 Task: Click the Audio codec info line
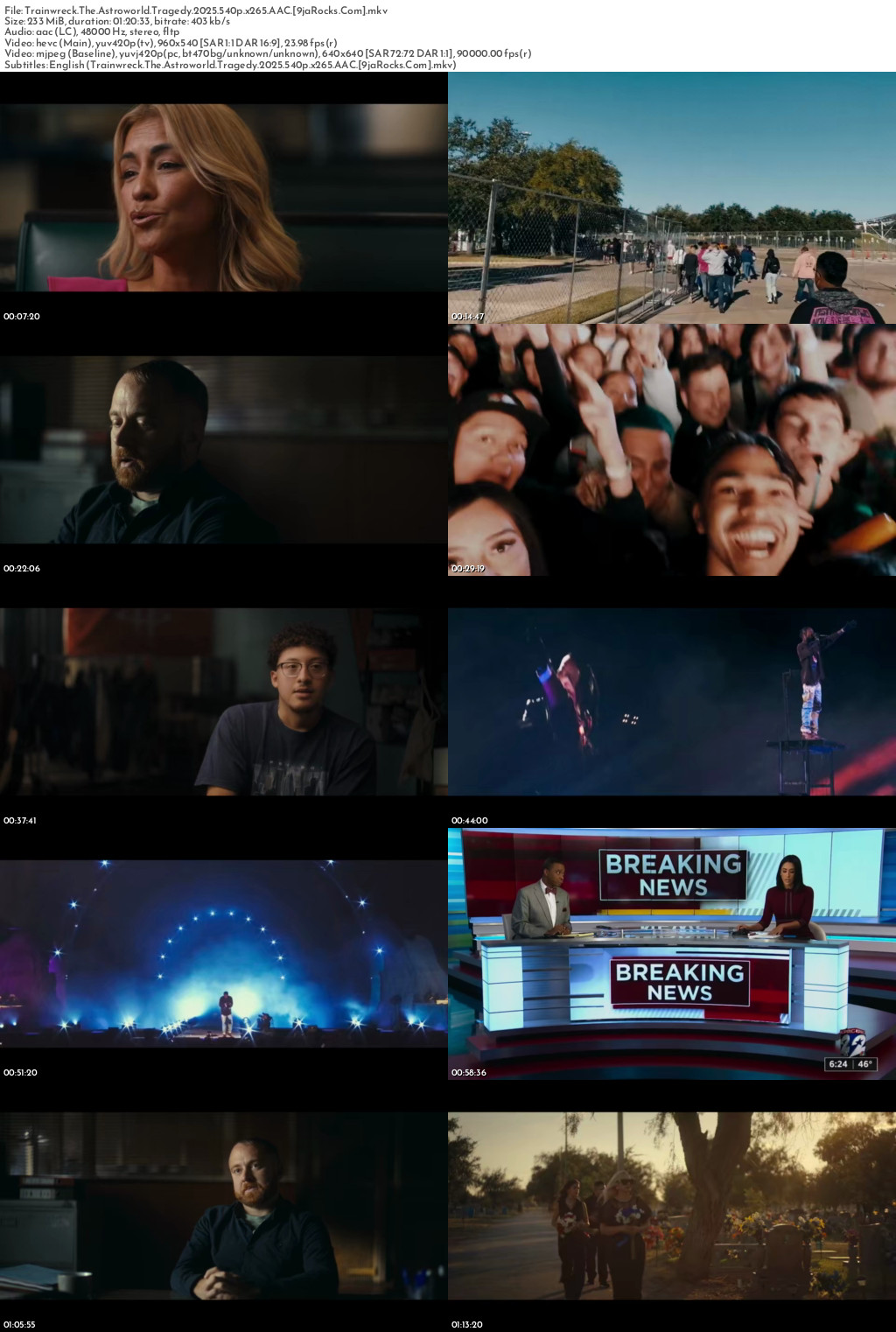click(92, 32)
